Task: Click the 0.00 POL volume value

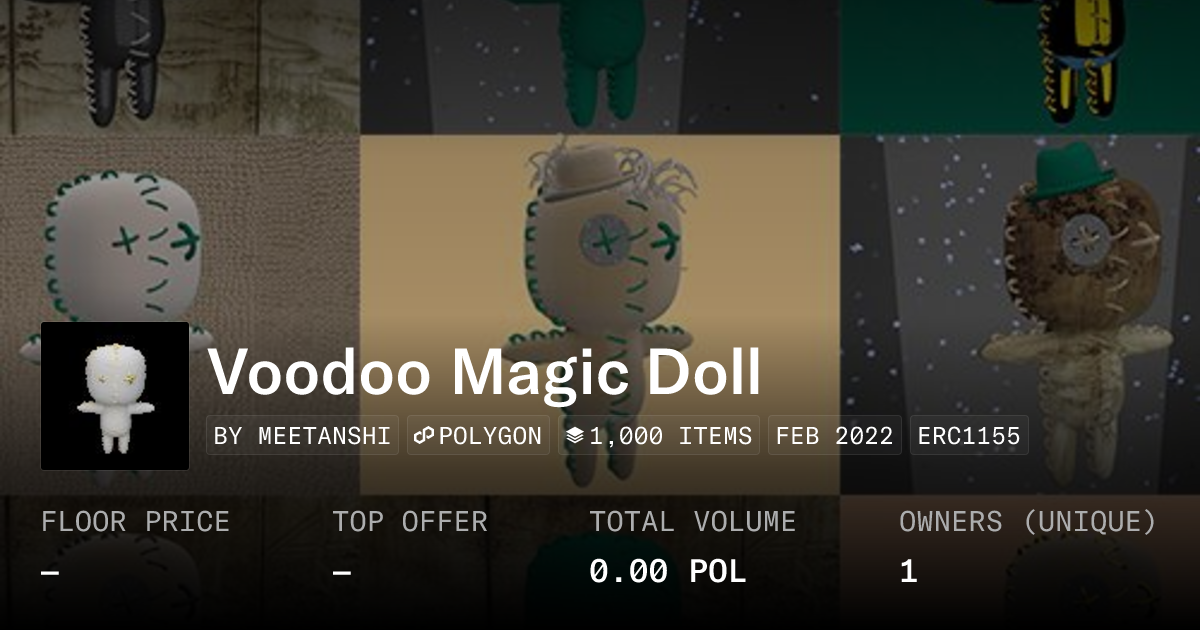Action: [x=667, y=572]
